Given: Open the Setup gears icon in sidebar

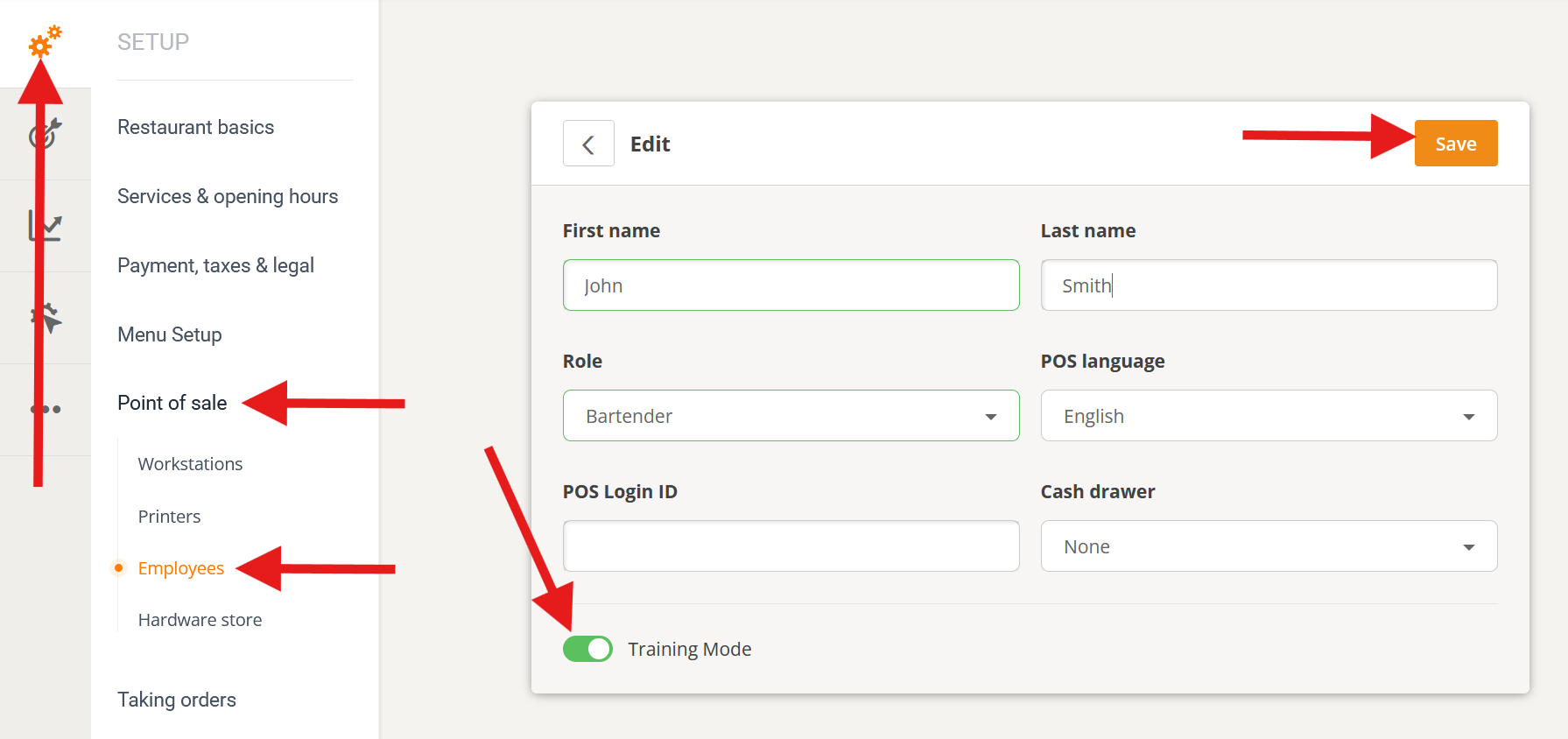Looking at the screenshot, I should (x=45, y=41).
